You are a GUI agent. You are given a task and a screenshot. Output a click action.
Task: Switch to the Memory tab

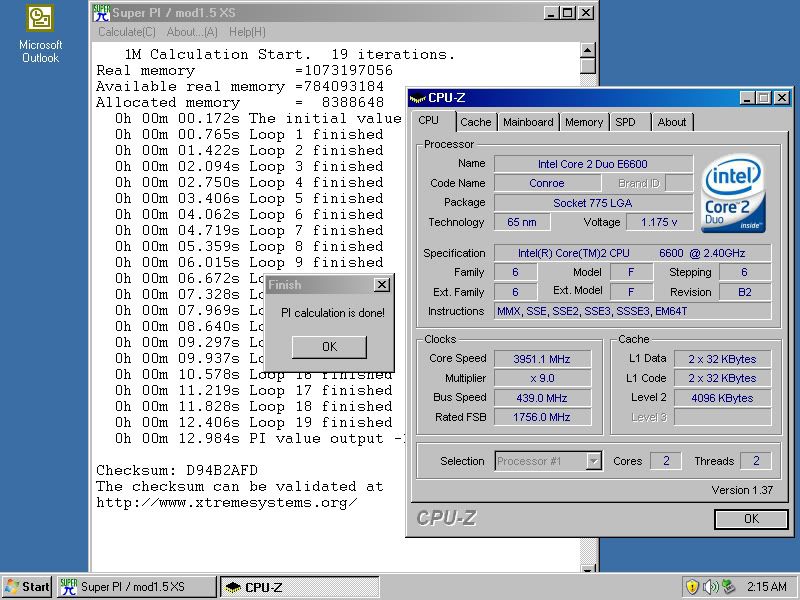tap(584, 122)
